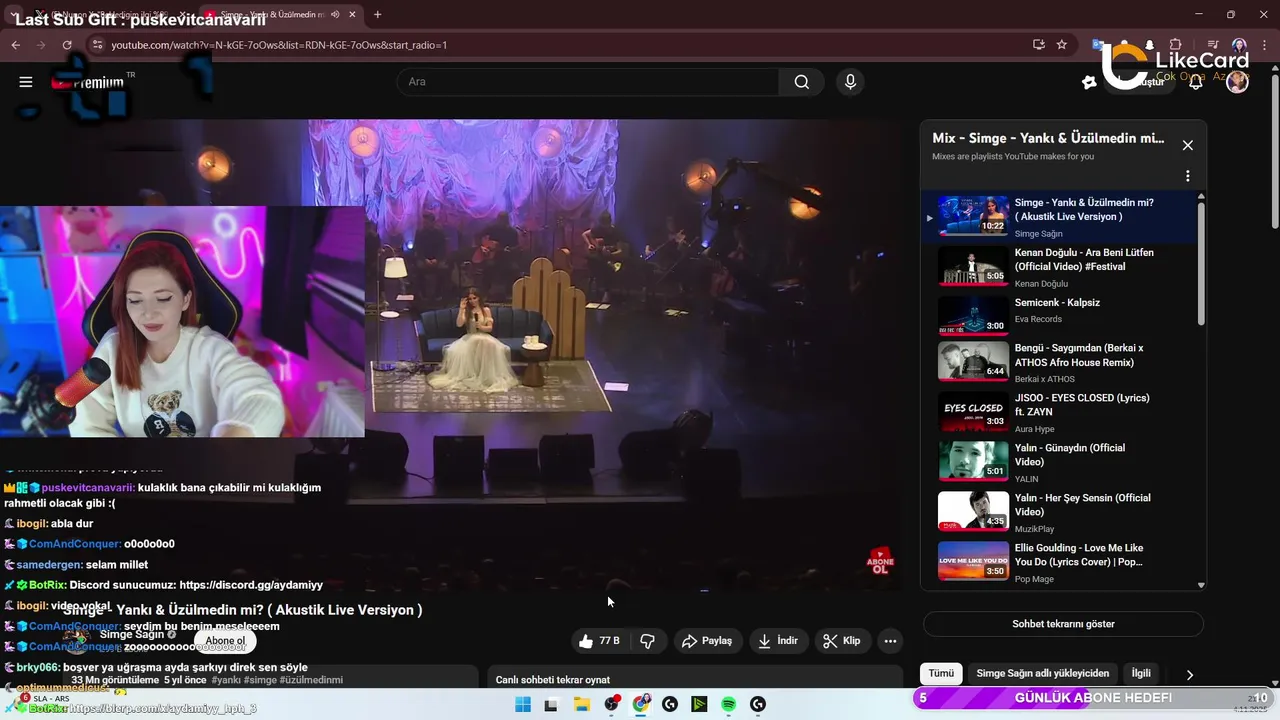Click the Chrome icon on taskbar
1280x720 pixels.
[641, 704]
